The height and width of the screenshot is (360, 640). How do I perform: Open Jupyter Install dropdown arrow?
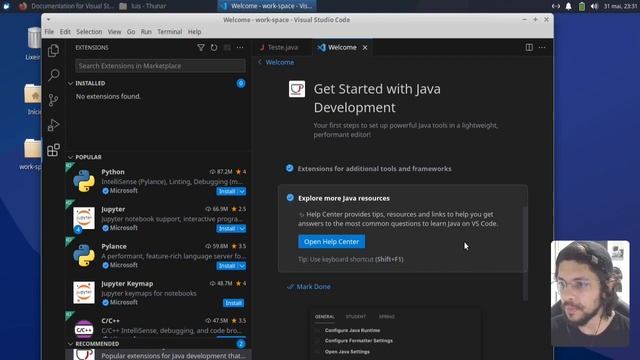242,229
